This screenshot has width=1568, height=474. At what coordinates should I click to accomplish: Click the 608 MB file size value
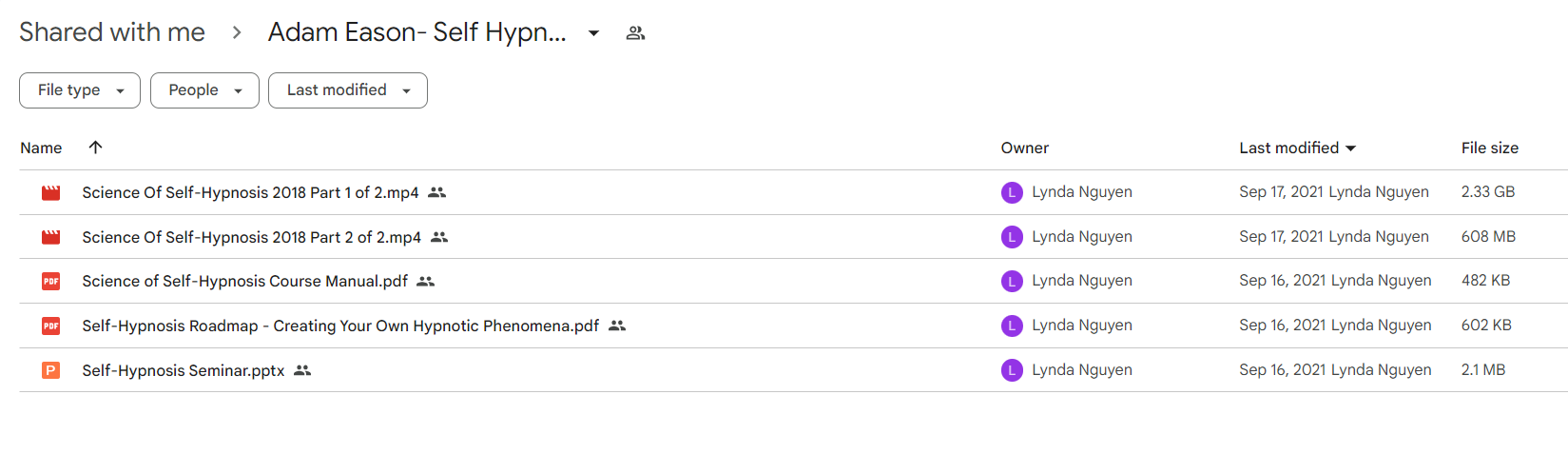(x=1489, y=236)
